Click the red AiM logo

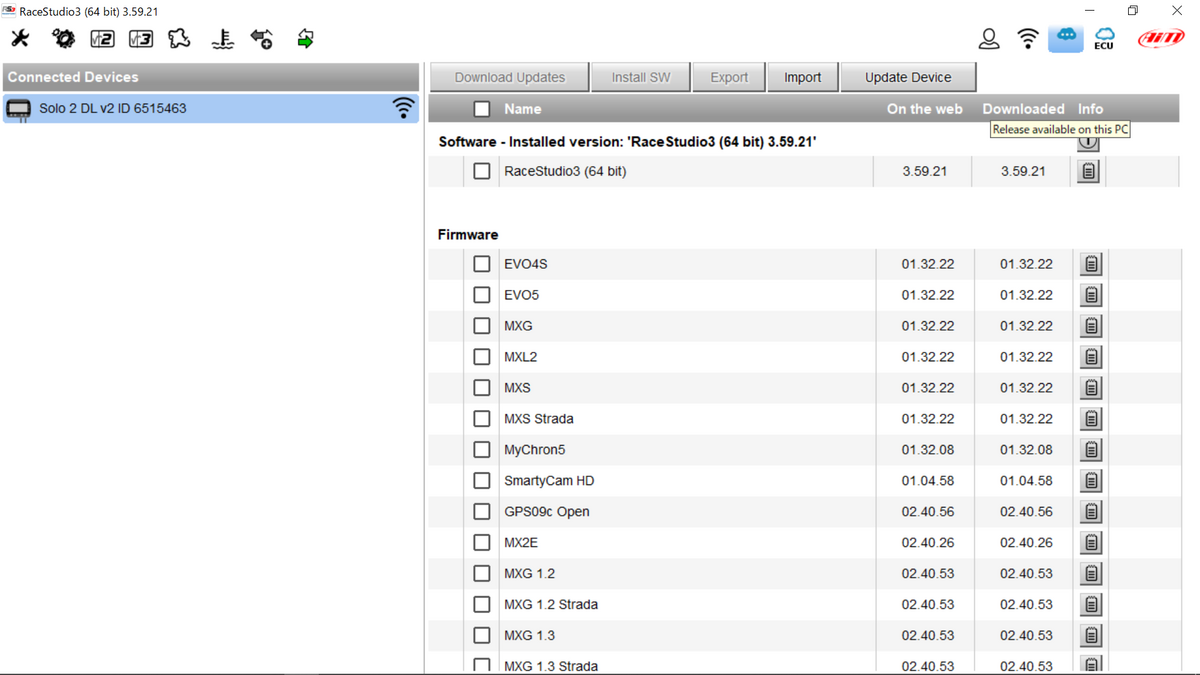coord(1161,38)
